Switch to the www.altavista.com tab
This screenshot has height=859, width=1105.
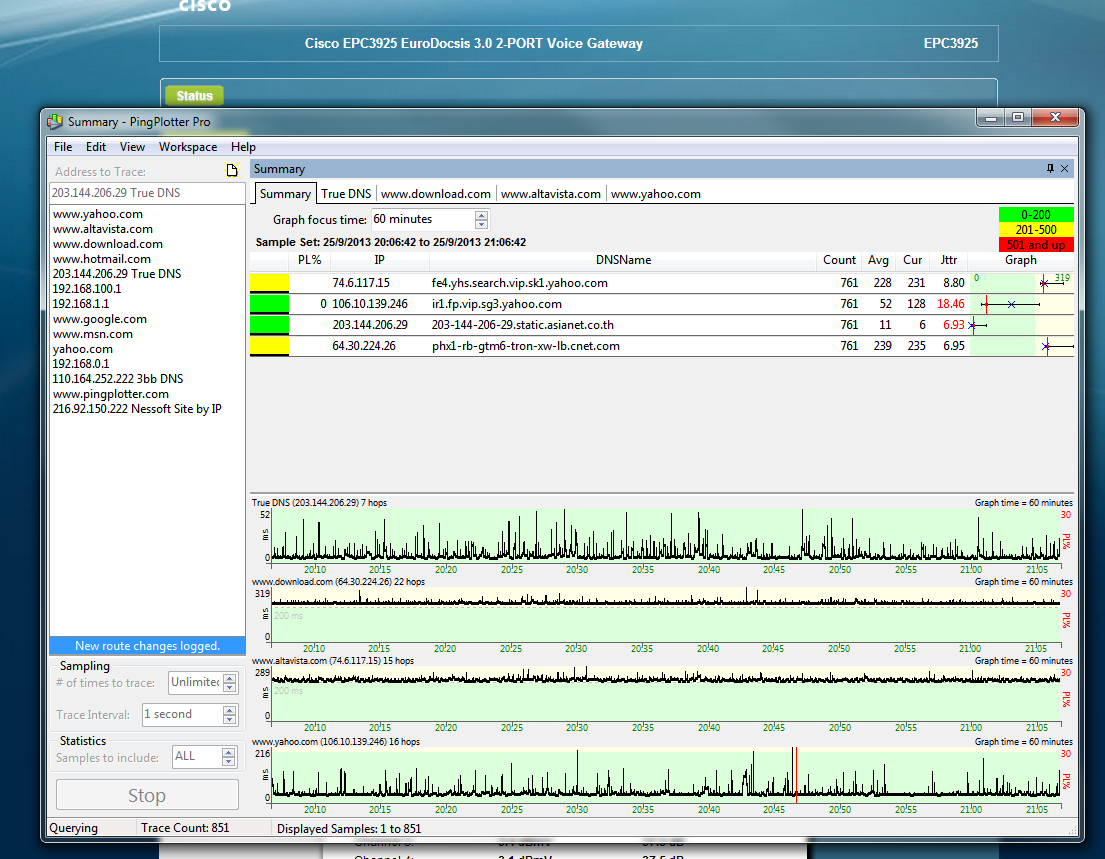550,194
